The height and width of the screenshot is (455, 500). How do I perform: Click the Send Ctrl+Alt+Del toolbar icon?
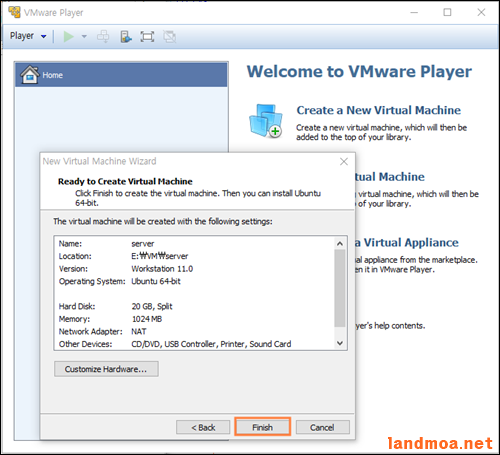[103, 36]
